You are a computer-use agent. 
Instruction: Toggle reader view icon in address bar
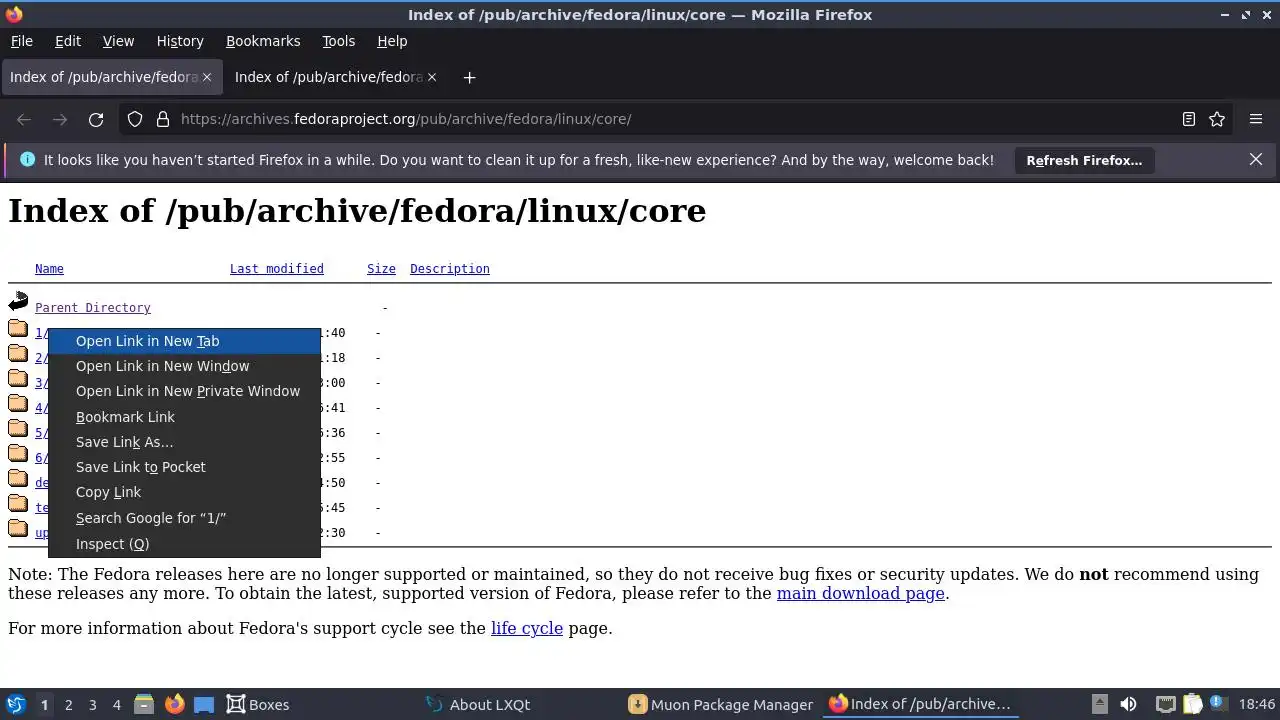(1189, 119)
